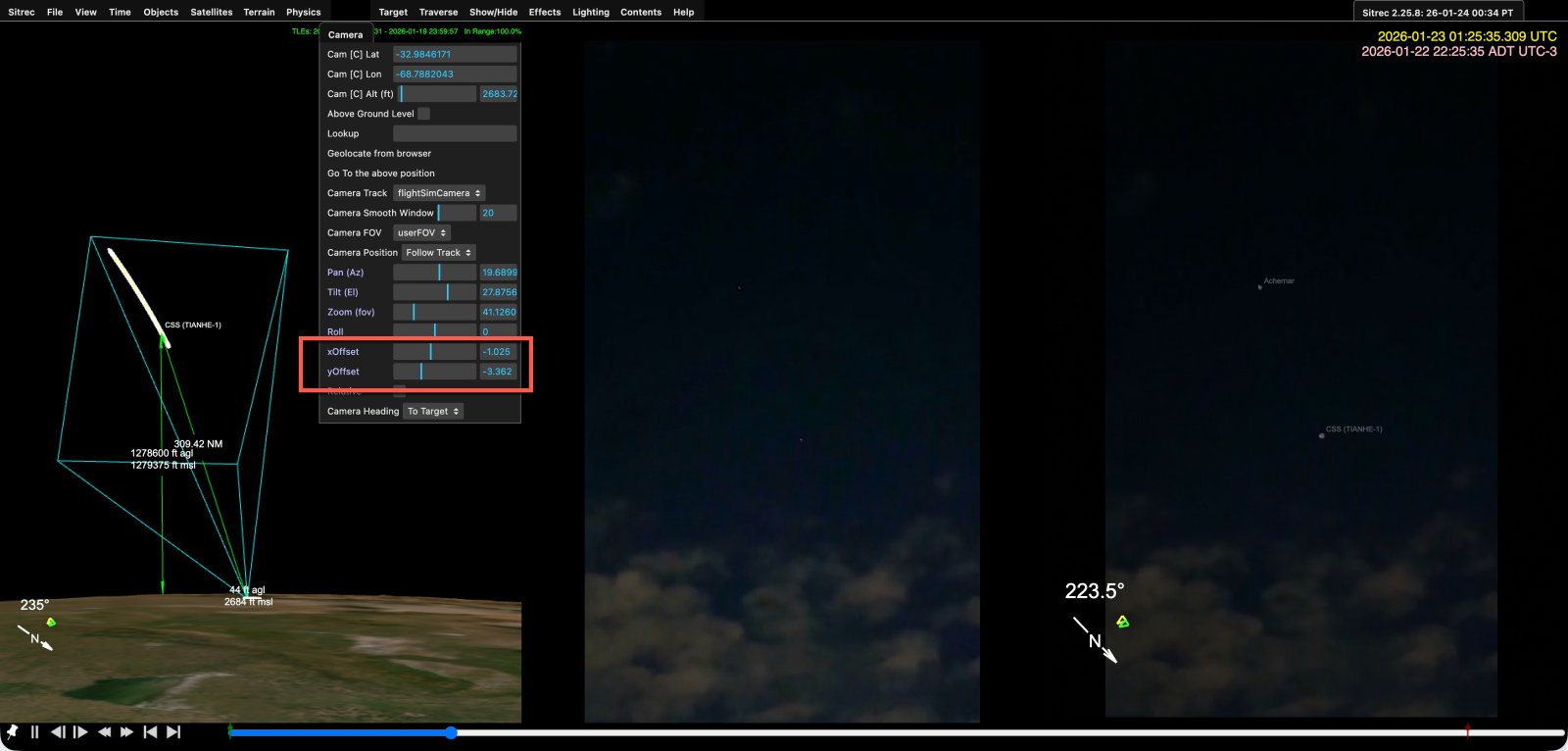The height and width of the screenshot is (751, 1568).
Task: Pause playback with the pause button
Action: 34,731
